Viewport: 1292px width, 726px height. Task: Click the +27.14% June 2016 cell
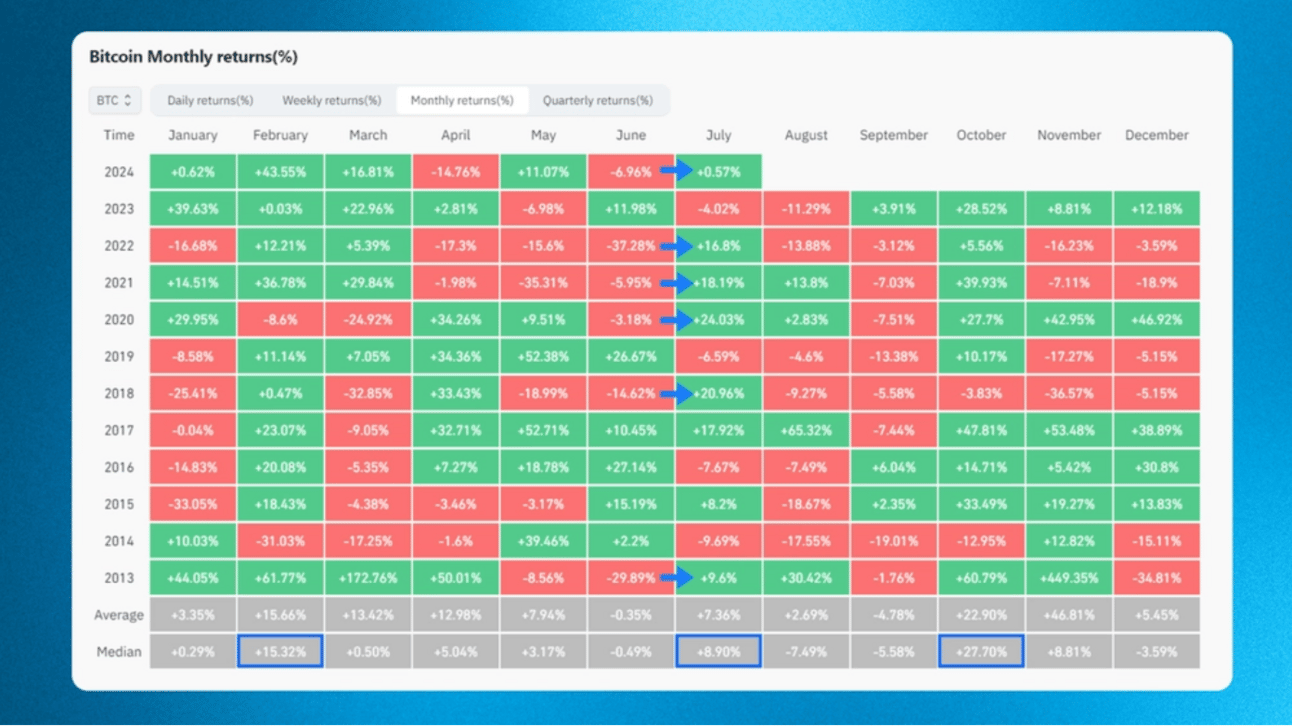tap(631, 467)
